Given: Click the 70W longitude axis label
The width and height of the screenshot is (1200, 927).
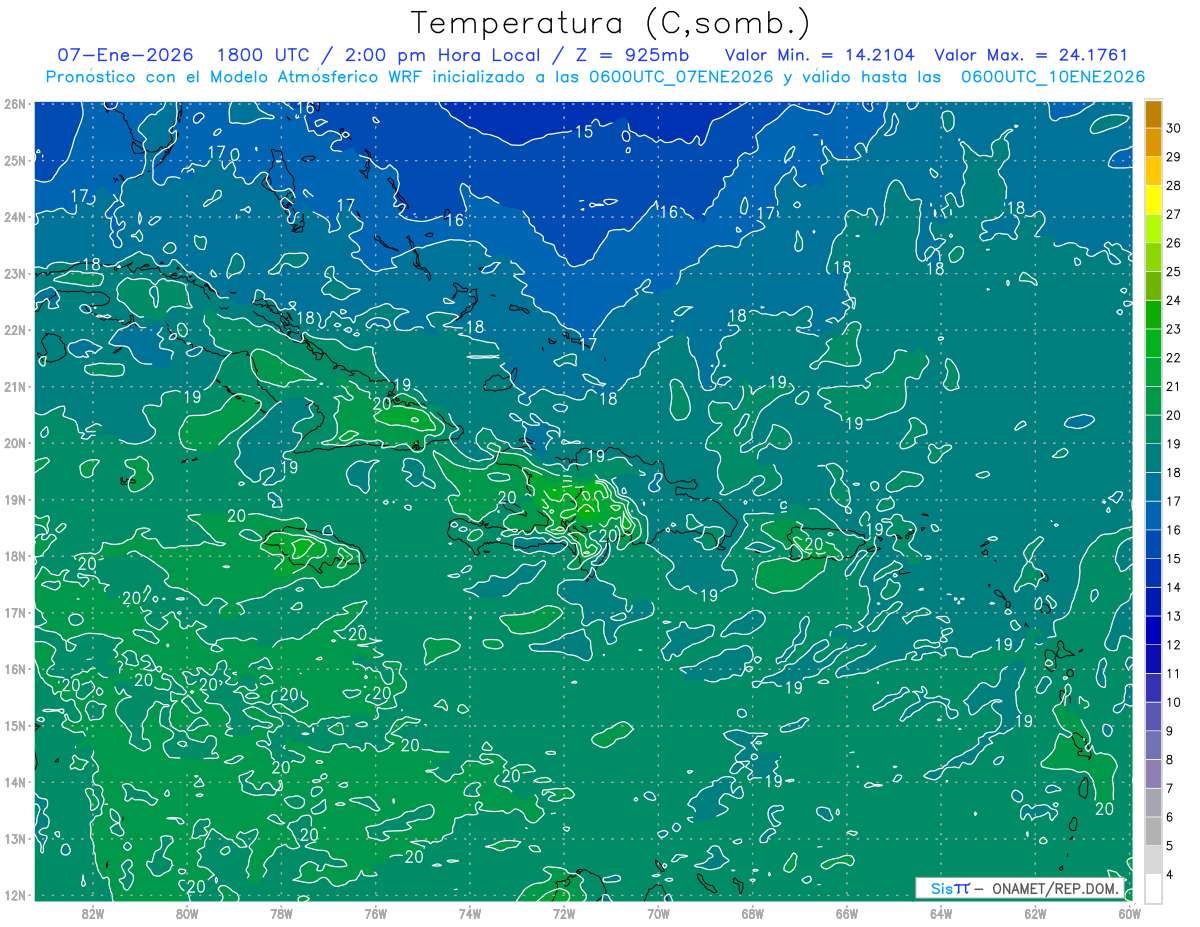Looking at the screenshot, I should tap(658, 913).
